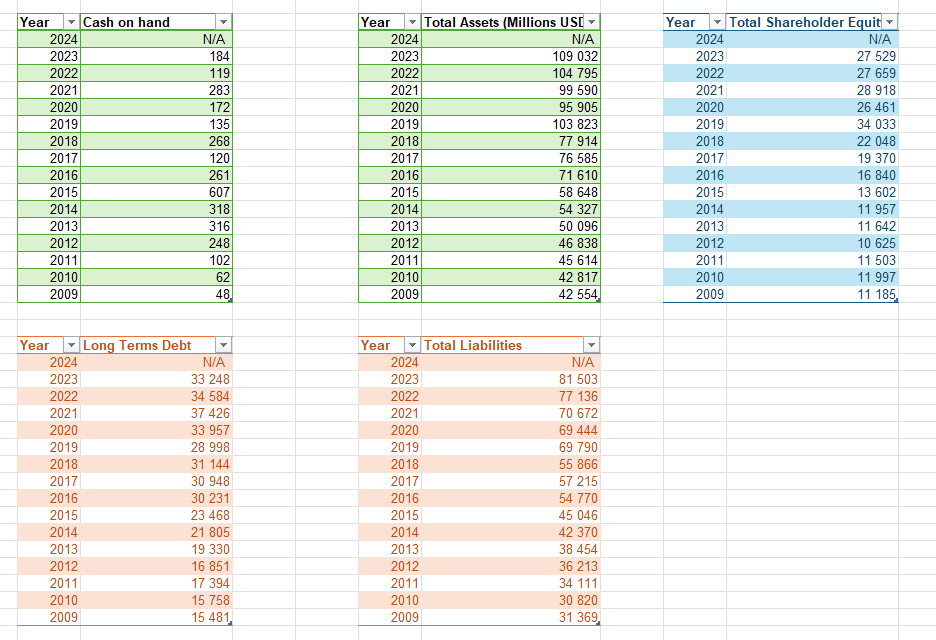Expand the Total Assets column filter dropdown

[x=591, y=22]
